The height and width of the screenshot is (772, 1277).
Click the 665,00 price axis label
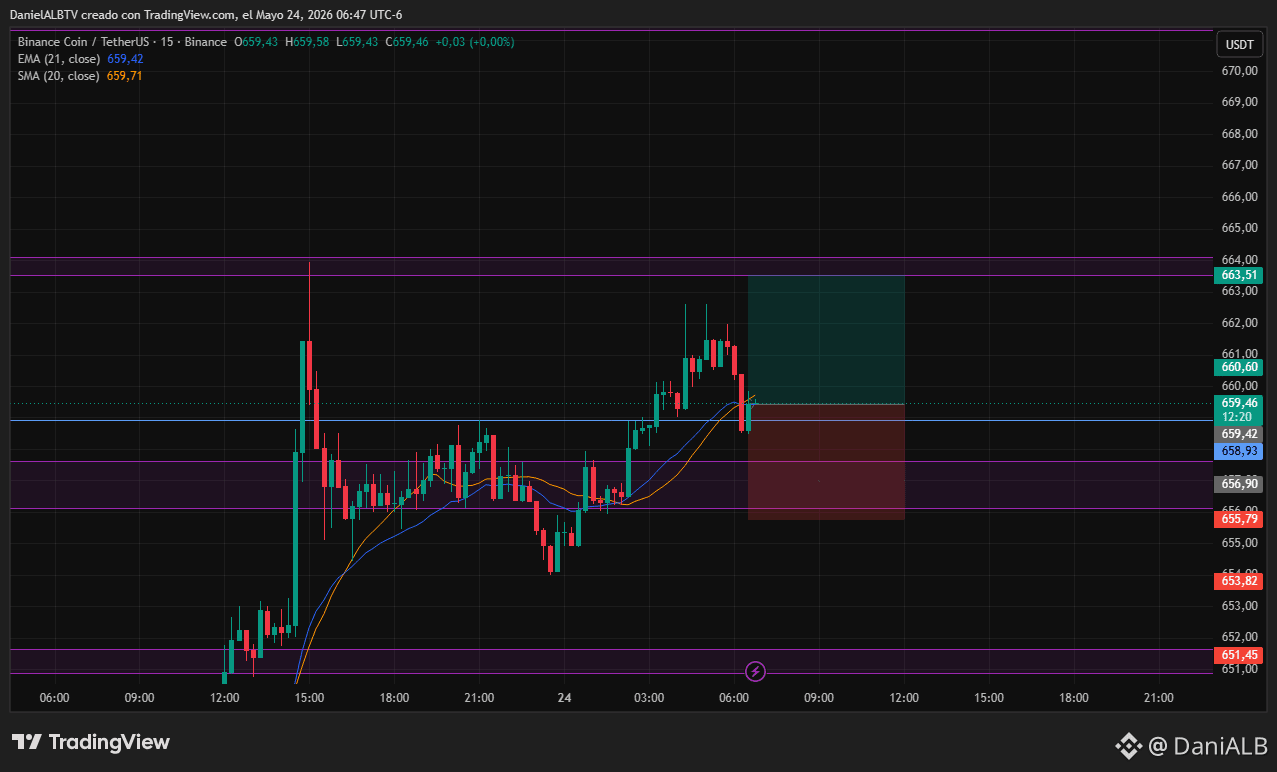point(1239,228)
